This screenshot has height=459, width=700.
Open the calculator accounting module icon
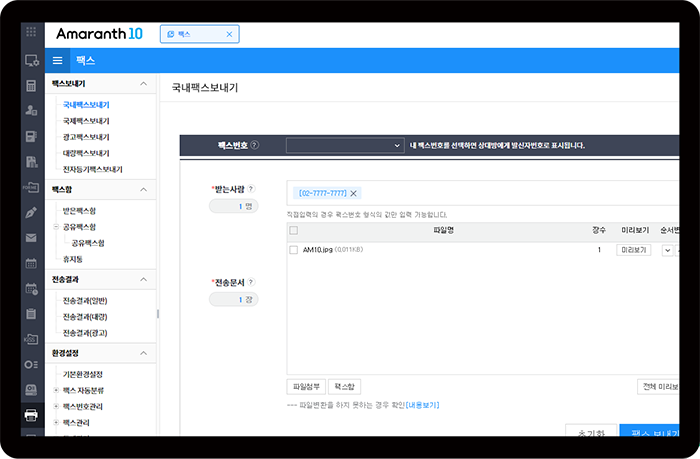coord(31,86)
